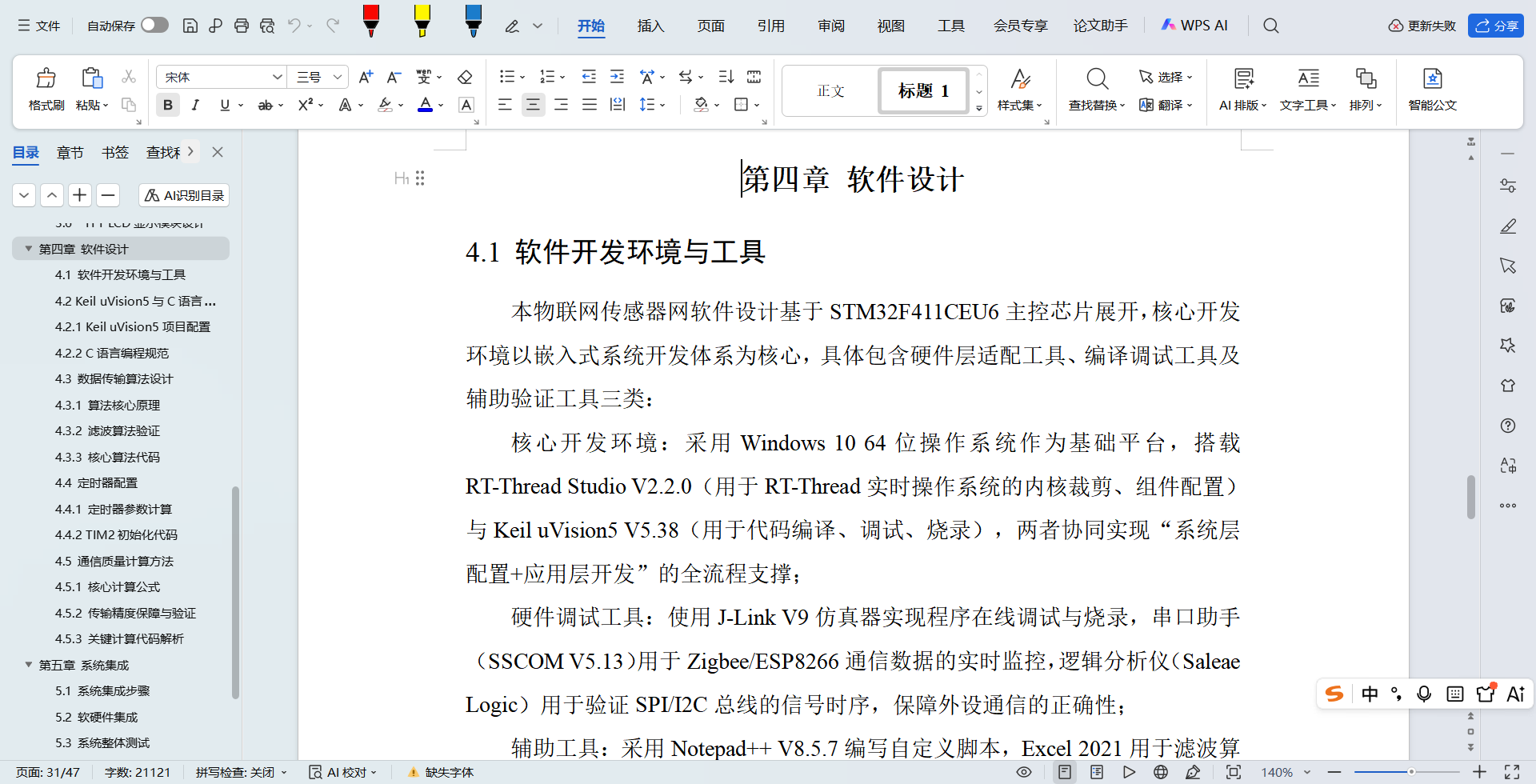Go to 4.3 数据传输算法设计 in outline
Viewport: 1536px width, 784px height.
tap(114, 378)
